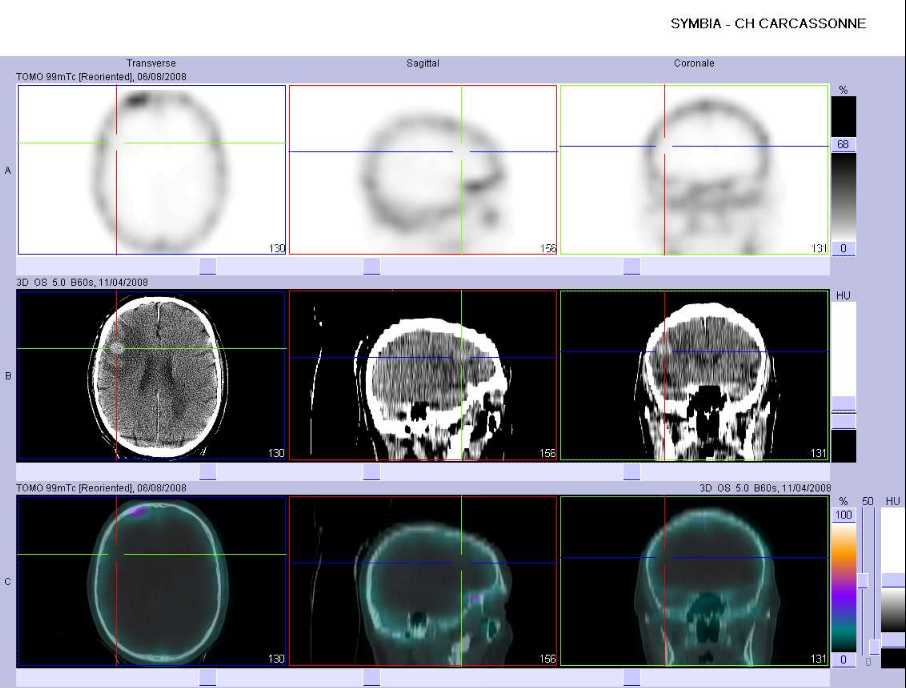Screen dimensions: 906x688
Task: Select the fused transverse view in row C
Action: coord(152,581)
